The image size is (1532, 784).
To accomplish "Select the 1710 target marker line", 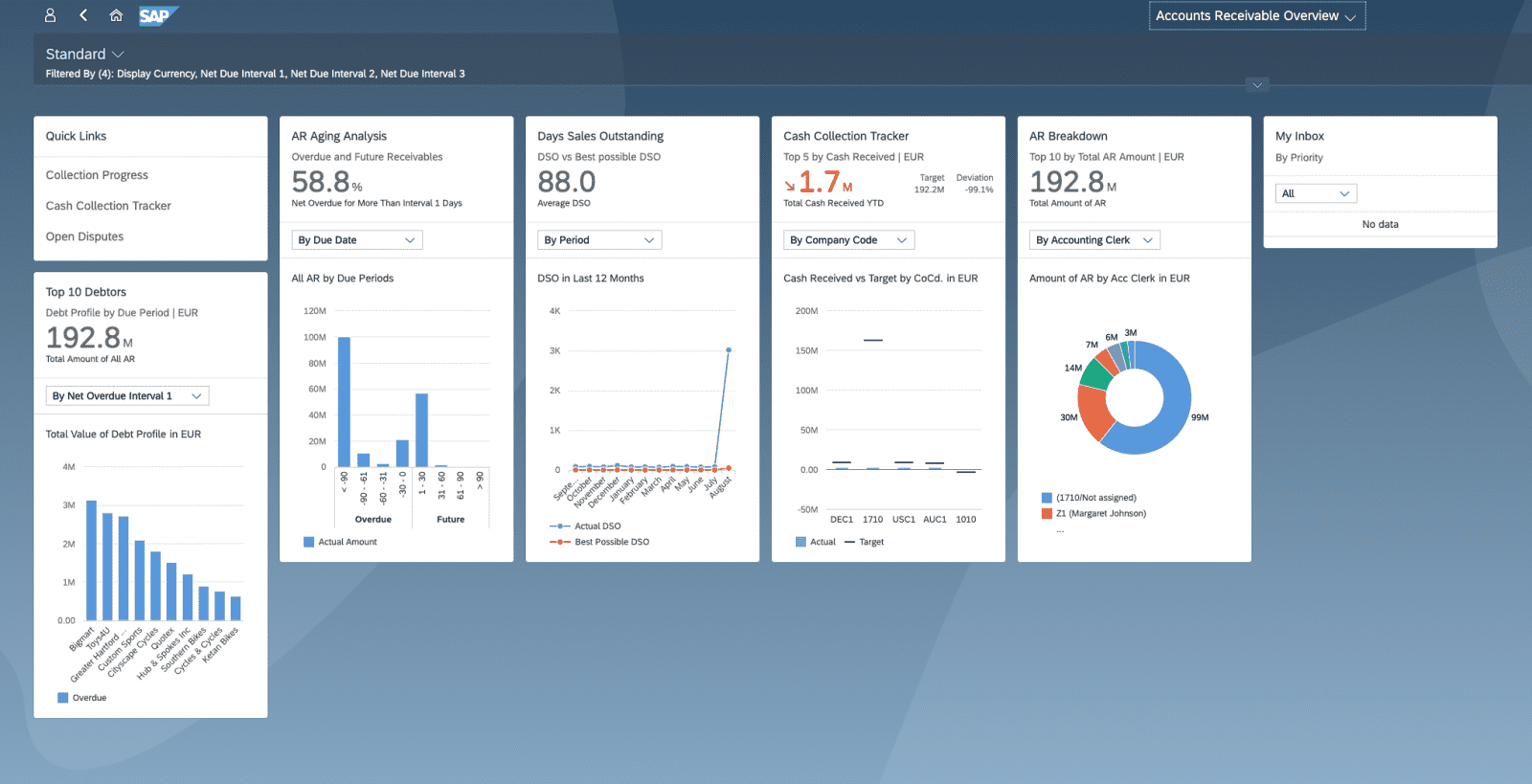I will point(872,340).
